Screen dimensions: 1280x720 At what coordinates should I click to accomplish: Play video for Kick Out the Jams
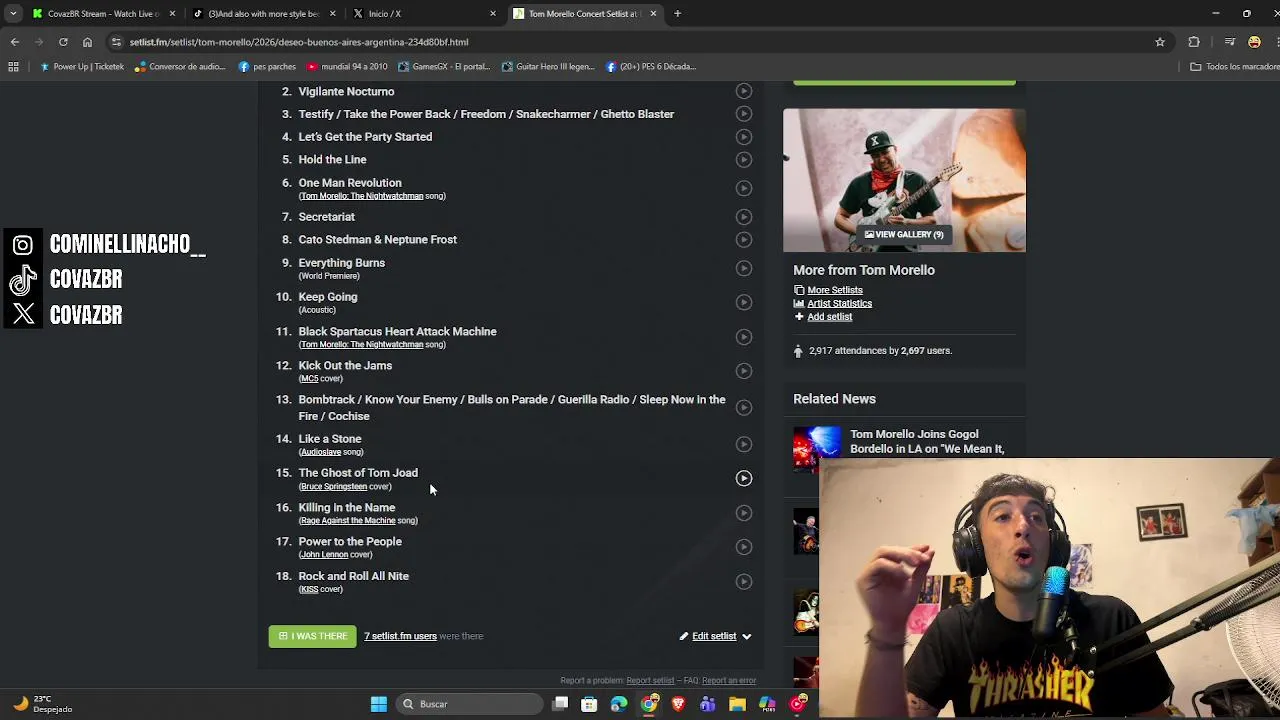tap(744, 371)
